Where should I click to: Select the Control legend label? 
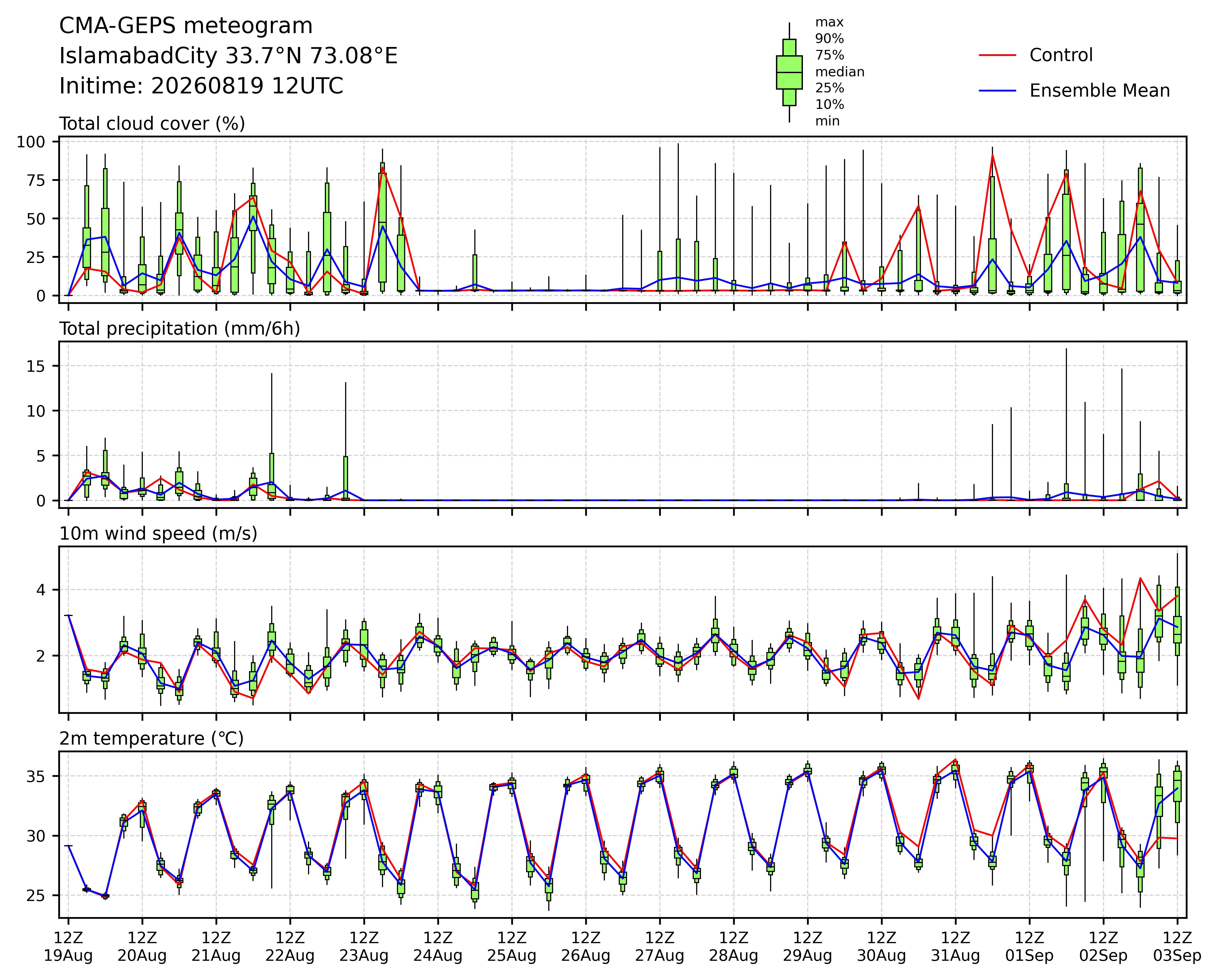pyautogui.click(x=1061, y=55)
